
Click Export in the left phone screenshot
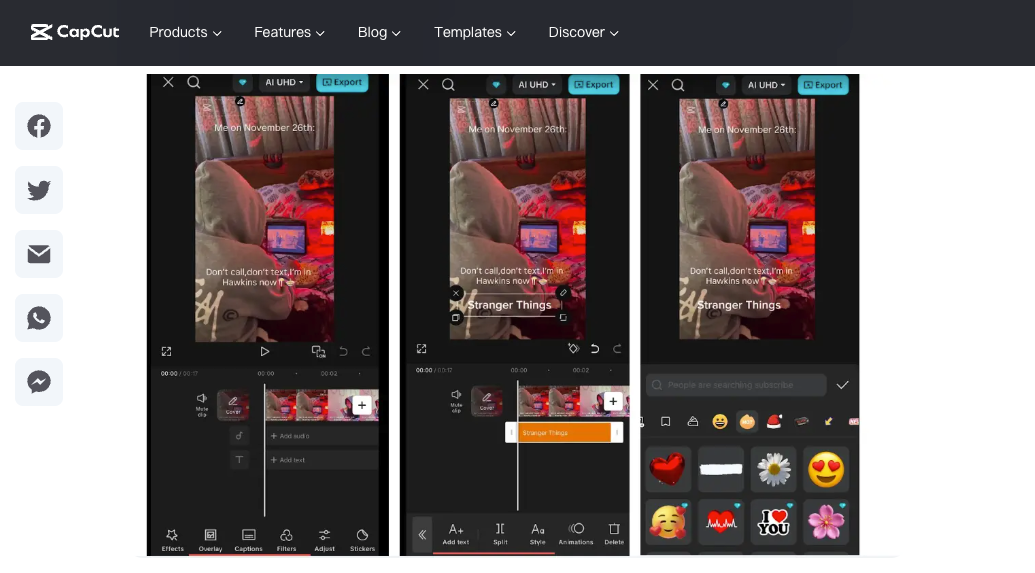342,83
